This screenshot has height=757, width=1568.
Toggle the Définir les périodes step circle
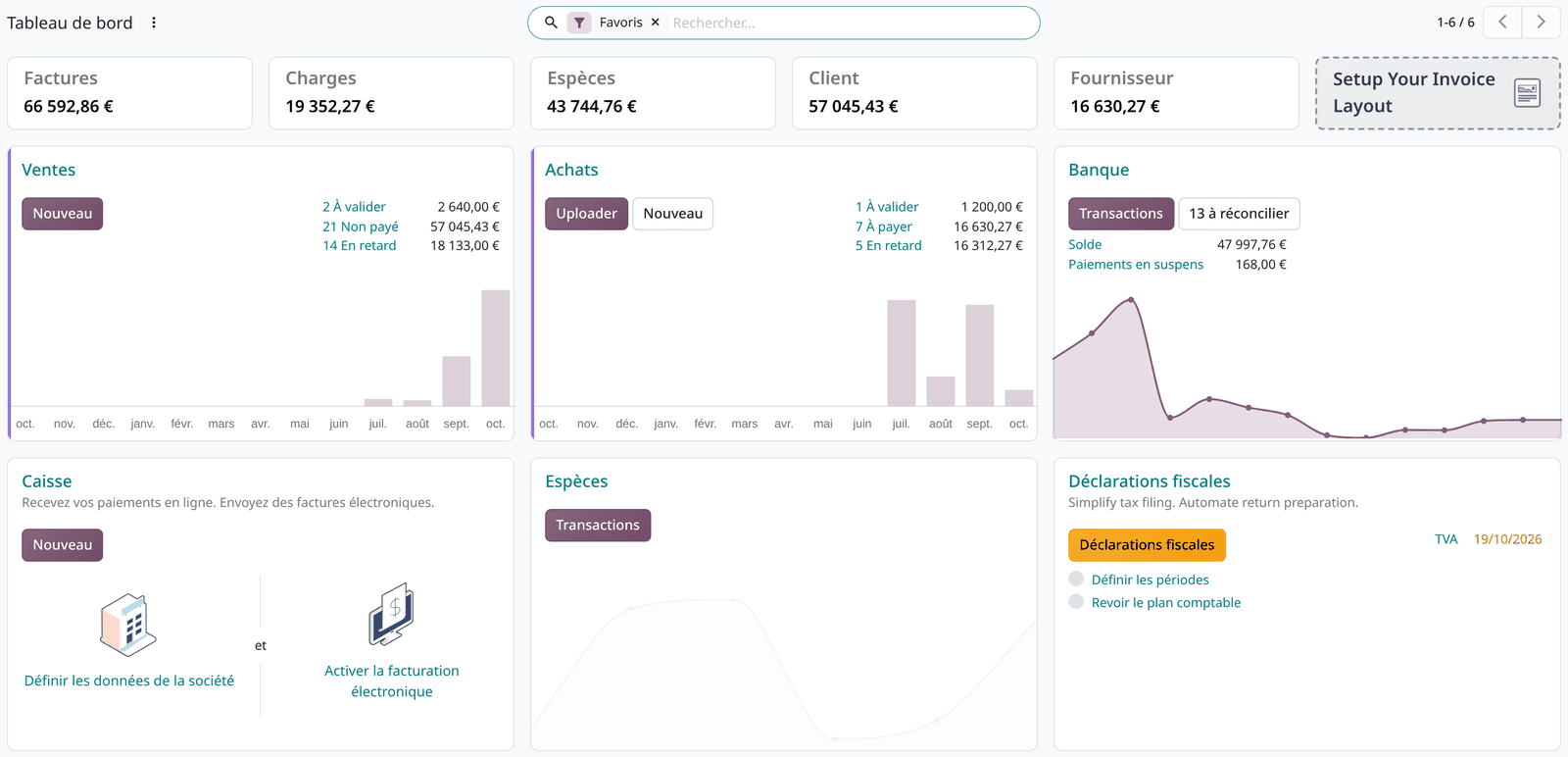click(x=1076, y=579)
